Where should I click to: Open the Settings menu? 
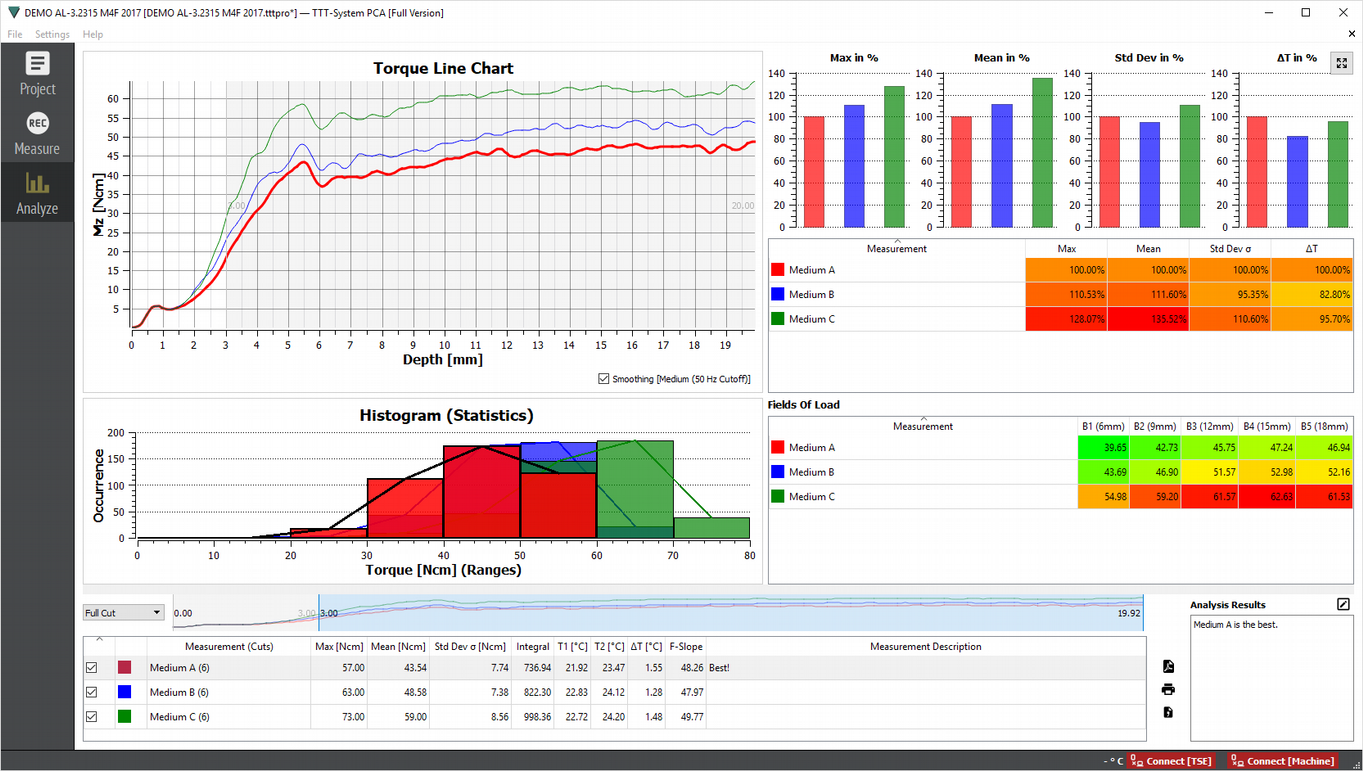pyautogui.click(x=51, y=33)
